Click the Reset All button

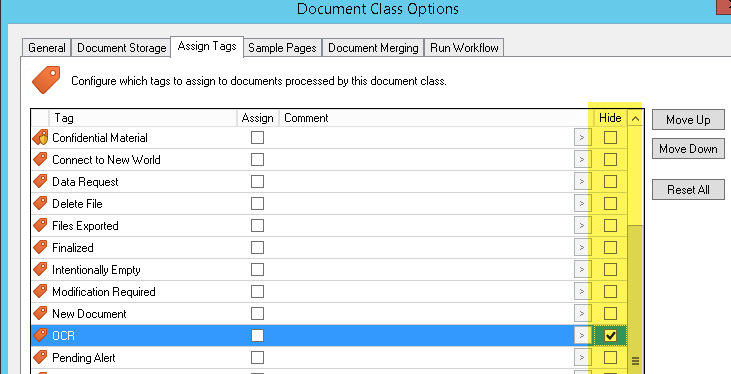[x=688, y=190]
